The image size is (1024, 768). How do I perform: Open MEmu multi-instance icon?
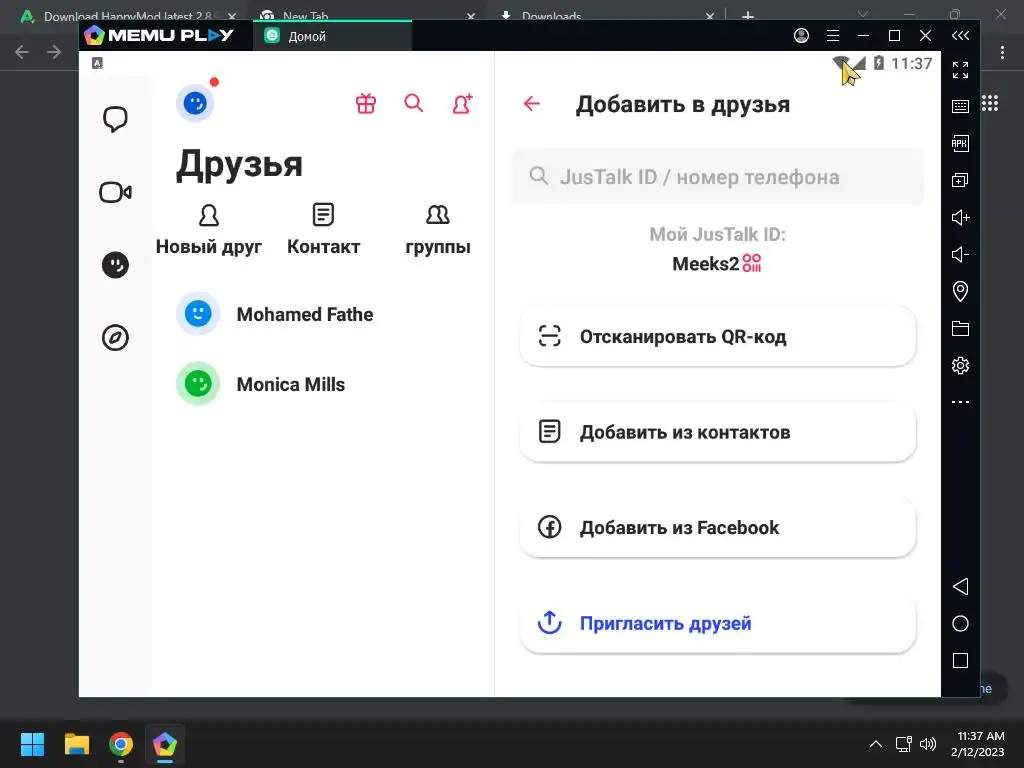[x=960, y=180]
